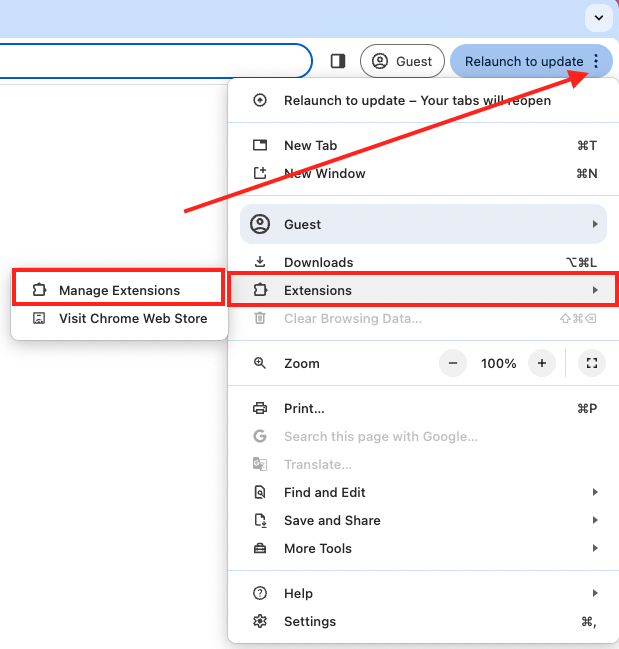Click the three-dot Chrome menu icon
Image resolution: width=619 pixels, height=649 pixels.
tap(596, 61)
